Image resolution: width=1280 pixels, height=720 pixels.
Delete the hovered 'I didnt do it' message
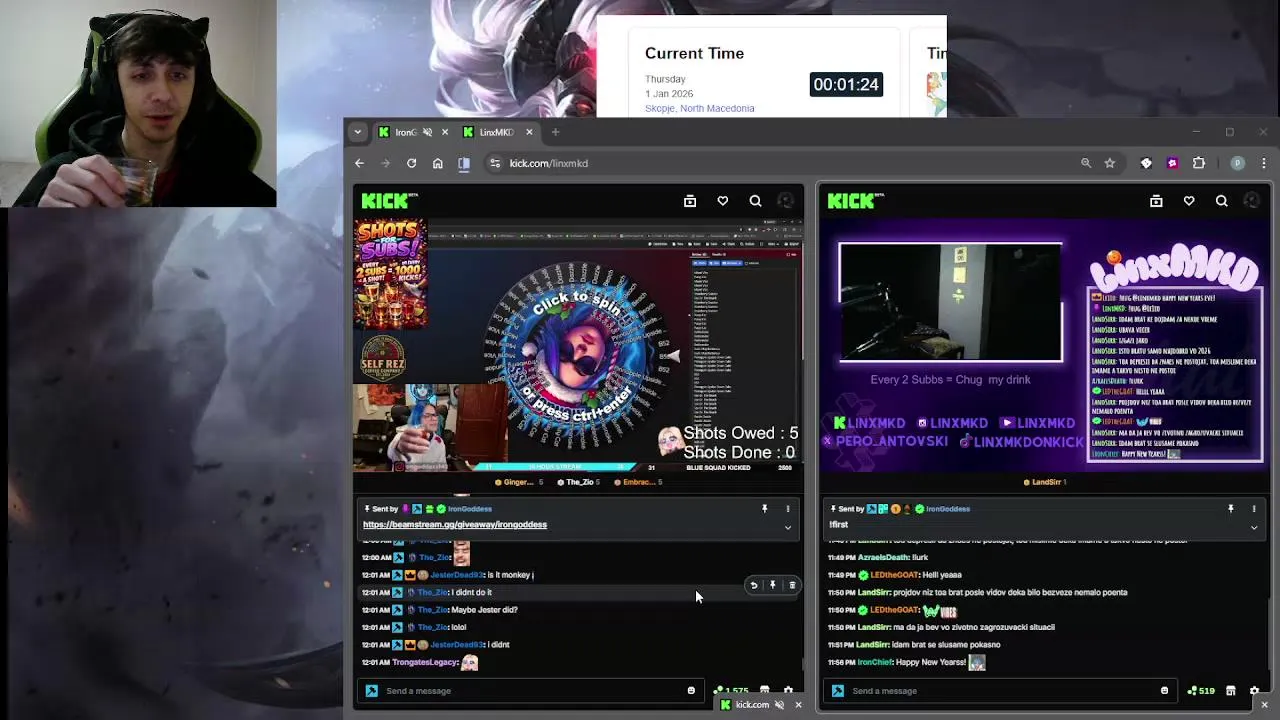tap(792, 586)
